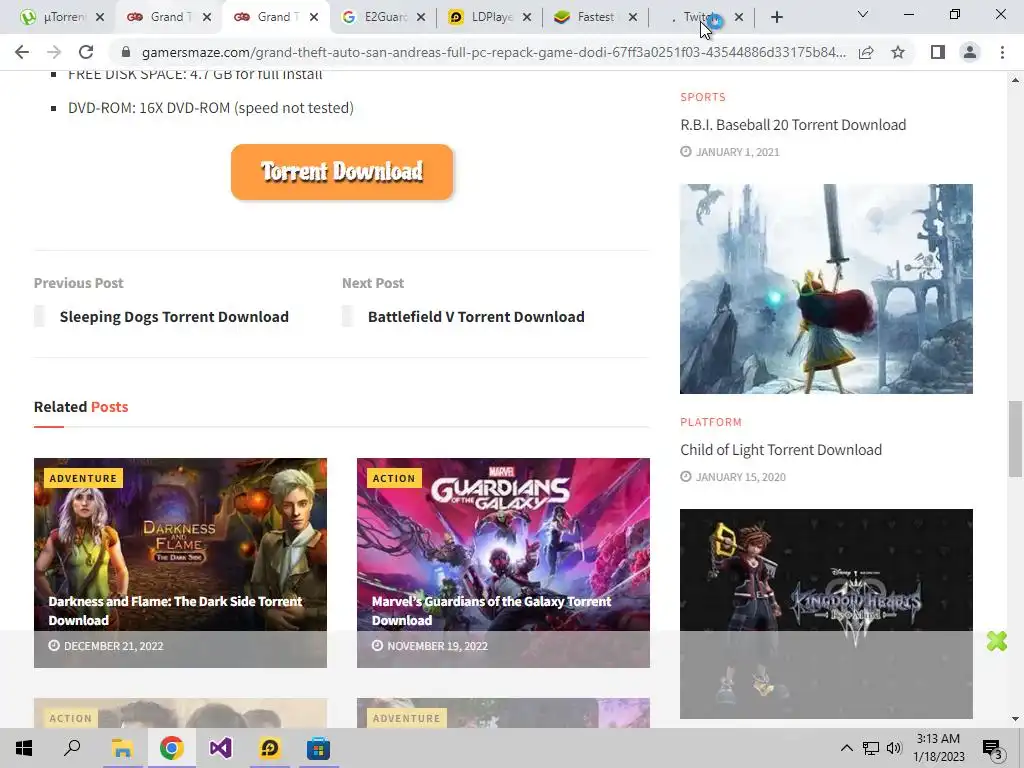Open Windows taskbar search
The width and height of the screenshot is (1024, 768).
(x=72, y=748)
